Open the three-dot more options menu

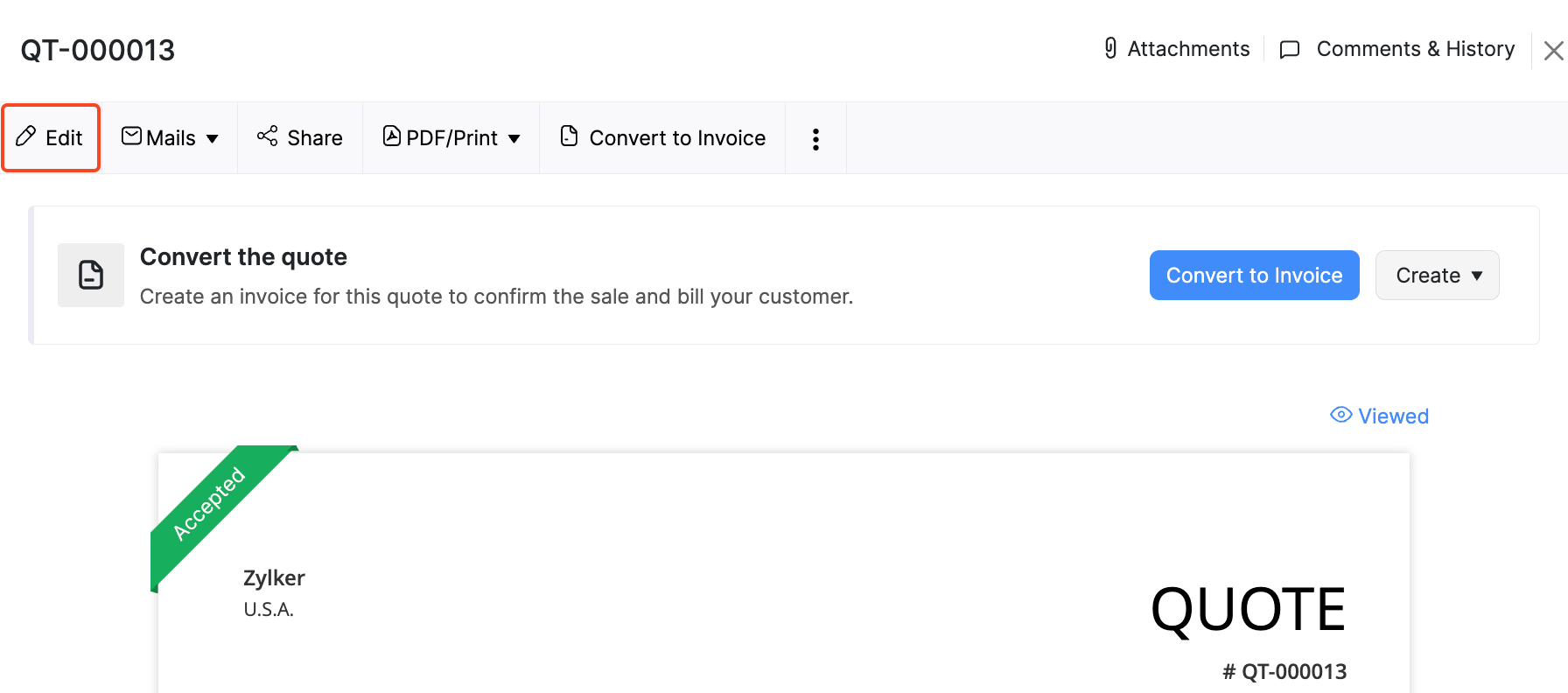[815, 139]
